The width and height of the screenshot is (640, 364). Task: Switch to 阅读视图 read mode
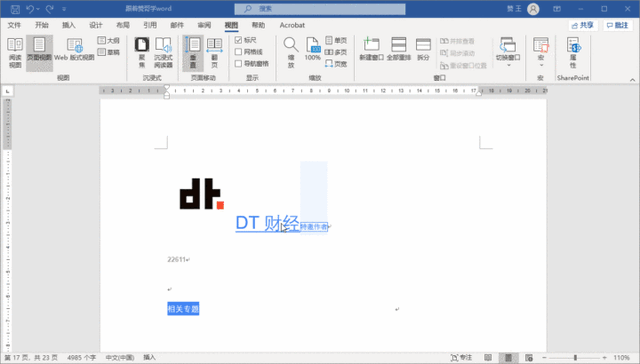(15, 53)
